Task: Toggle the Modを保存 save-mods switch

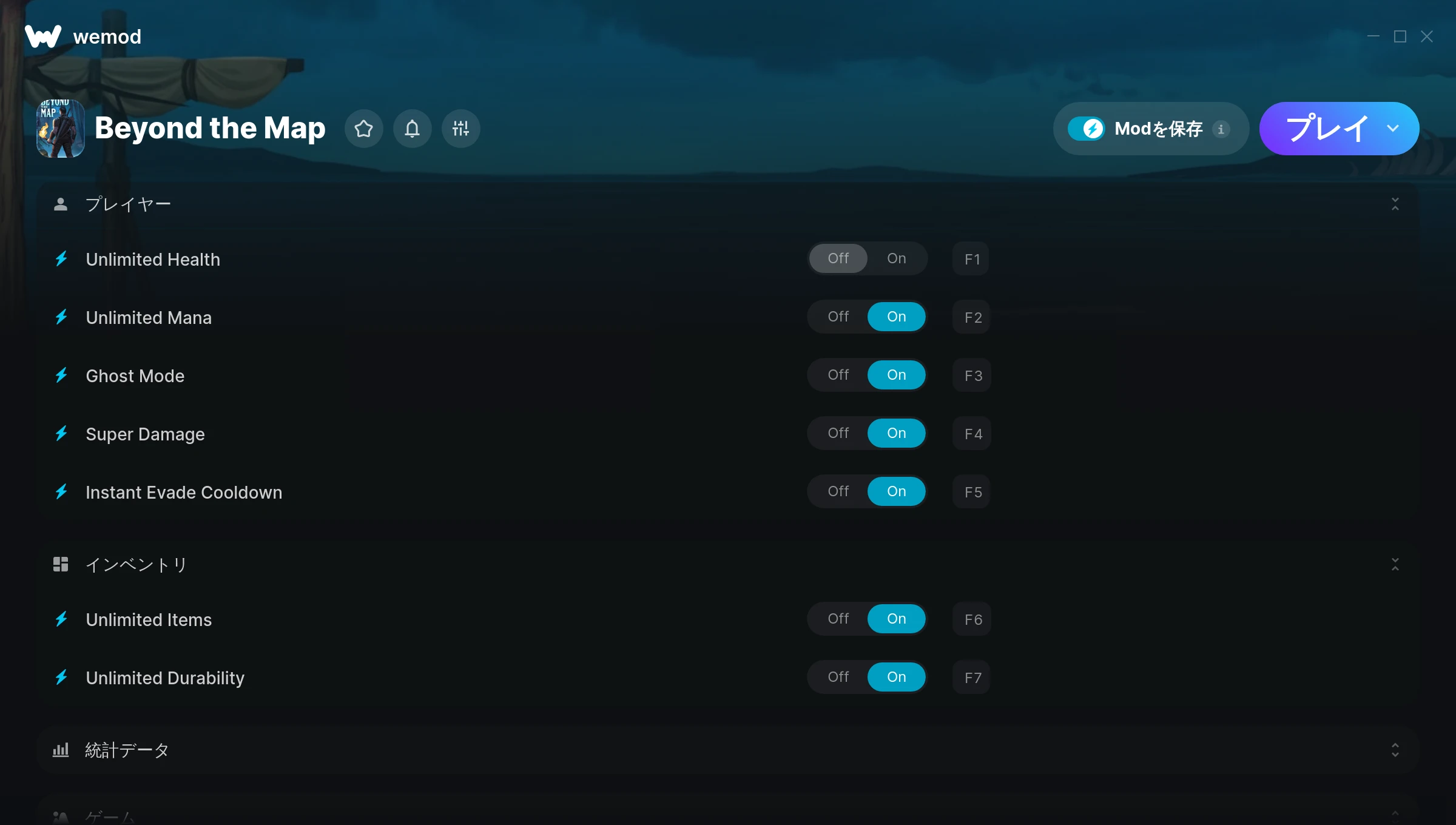Action: pos(1086,129)
